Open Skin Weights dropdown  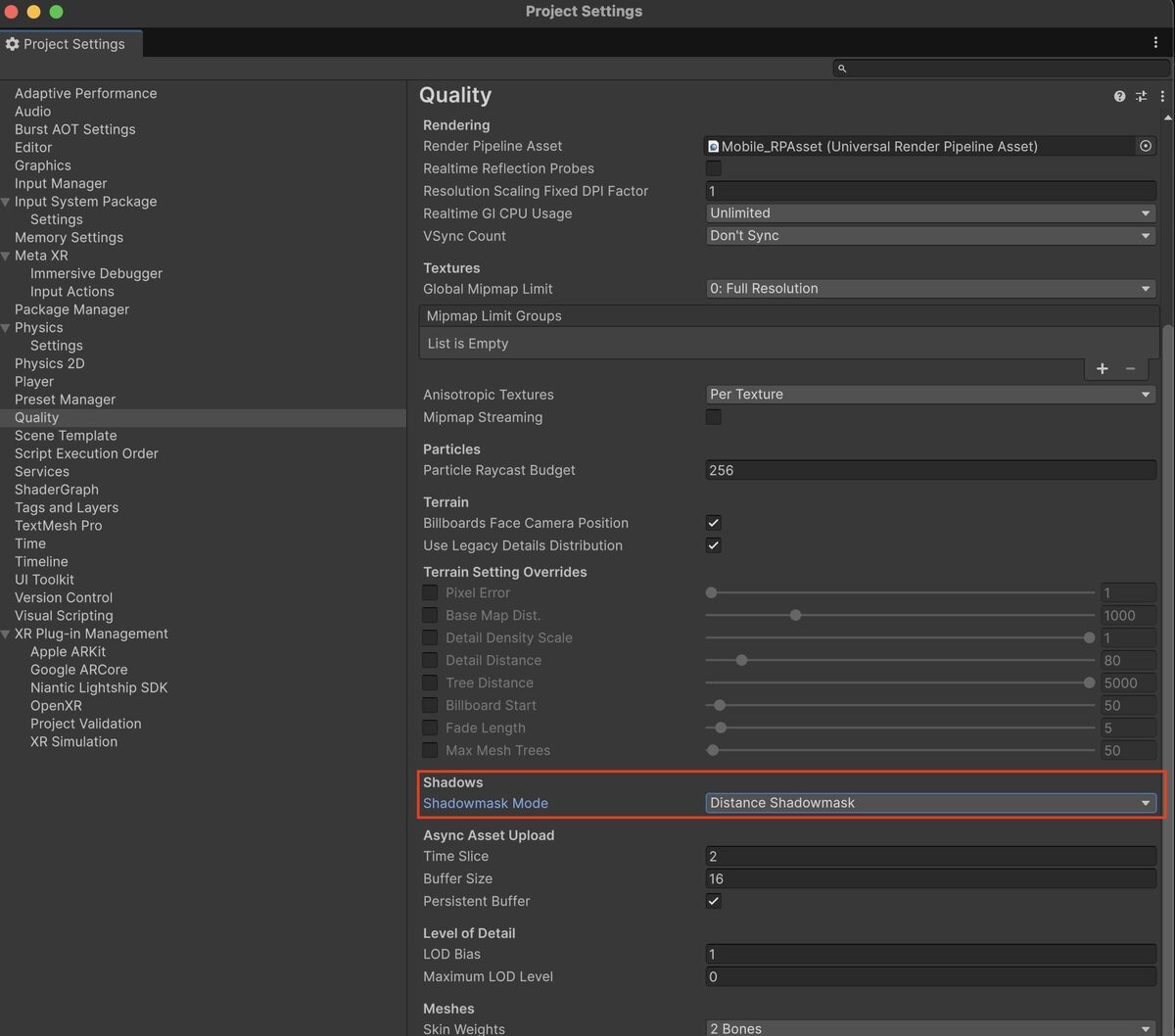(930, 1028)
